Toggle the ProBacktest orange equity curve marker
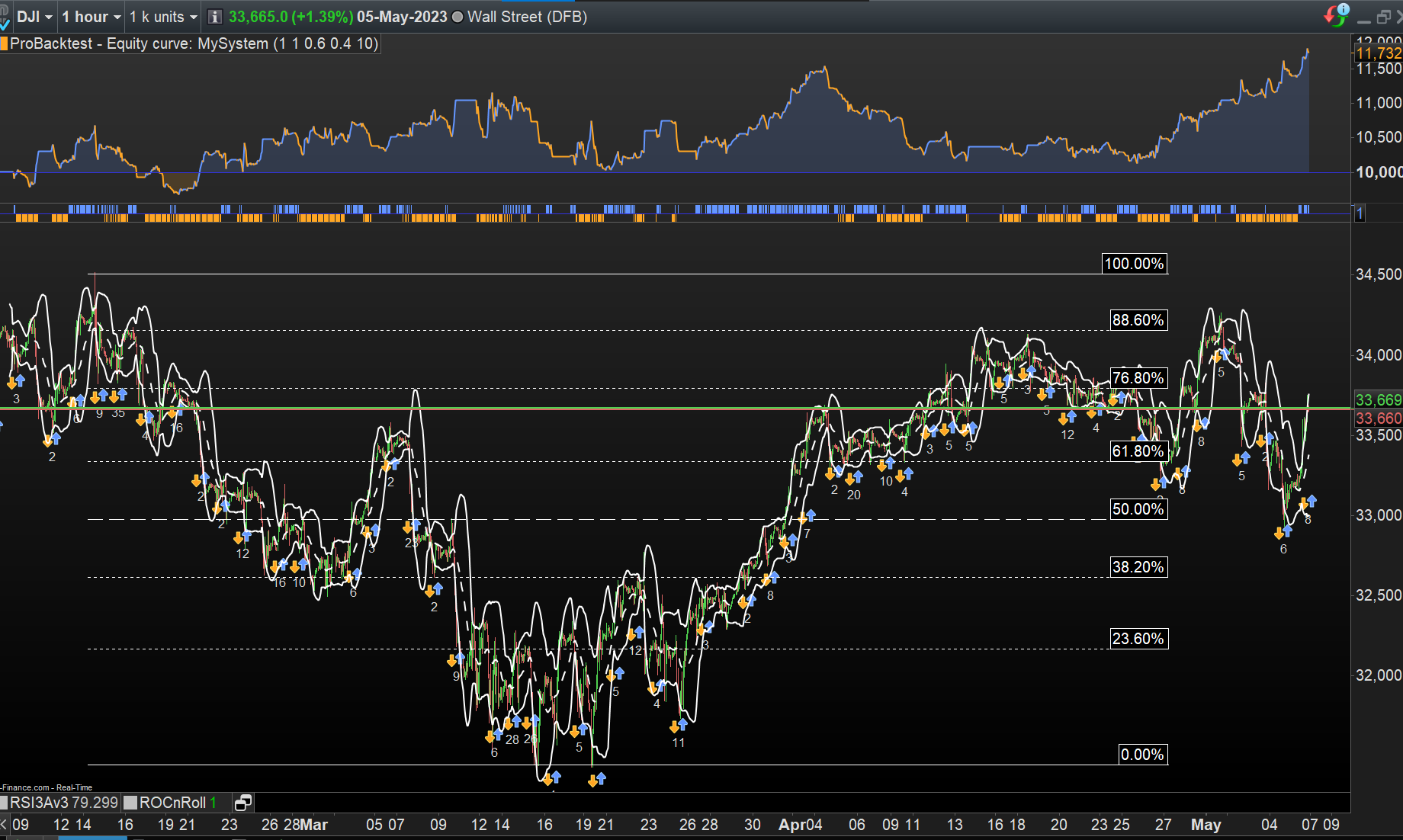 [4, 43]
